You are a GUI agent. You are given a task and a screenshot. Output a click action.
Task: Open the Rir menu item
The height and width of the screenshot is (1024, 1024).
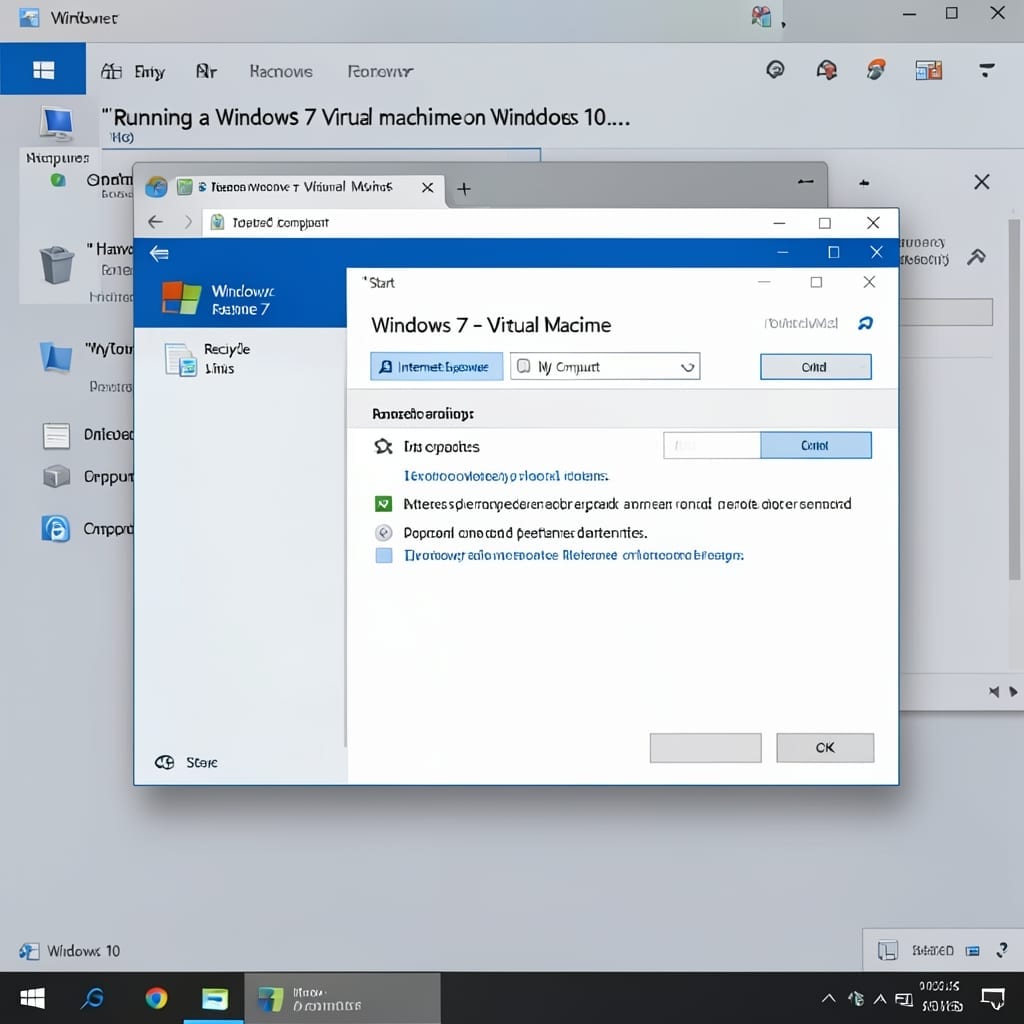click(x=206, y=71)
